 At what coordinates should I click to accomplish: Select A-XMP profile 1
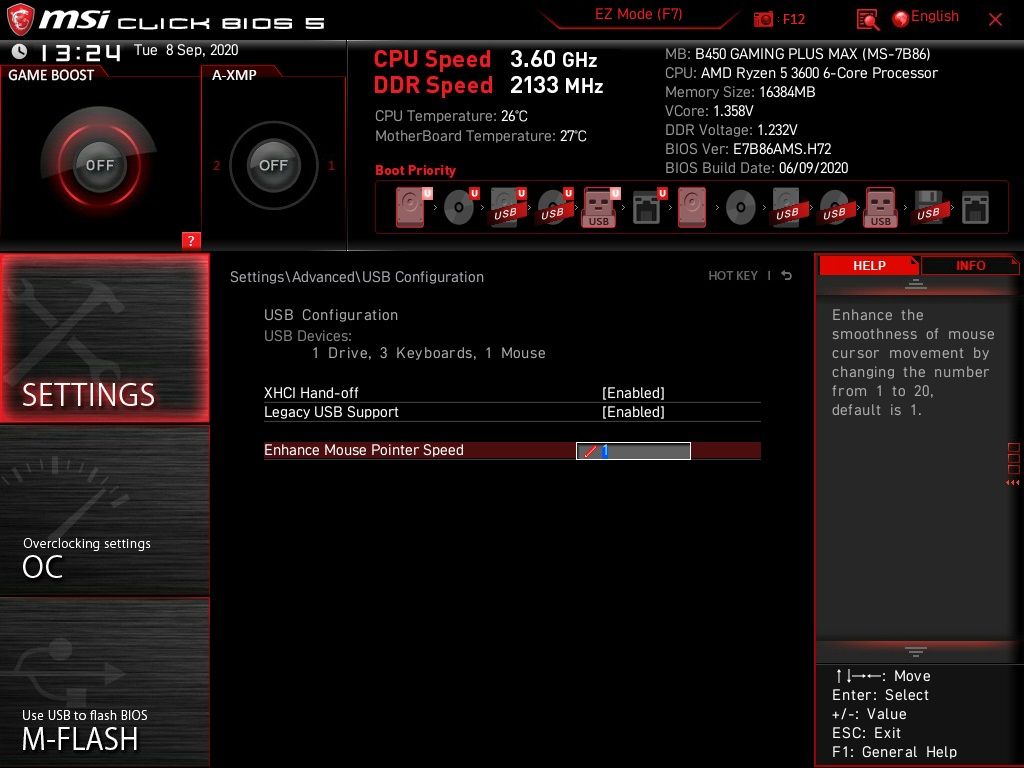pyautogui.click(x=331, y=165)
